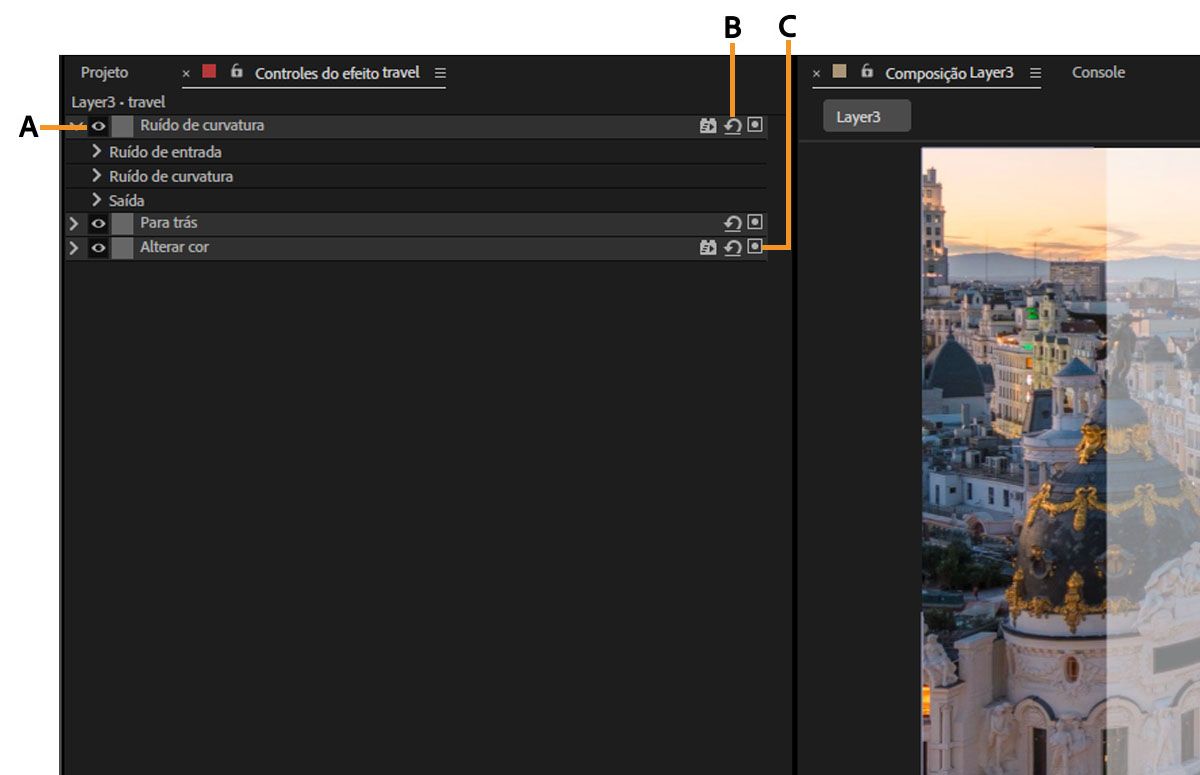Click the GPU acceleration icon on the Ruído de curvatura effect row

708,126
